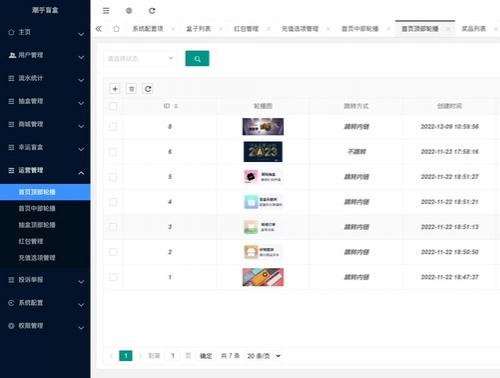This screenshot has height=378, width=500.
Task: Switch to the 盒子列表 tab
Action: [x=198, y=29]
